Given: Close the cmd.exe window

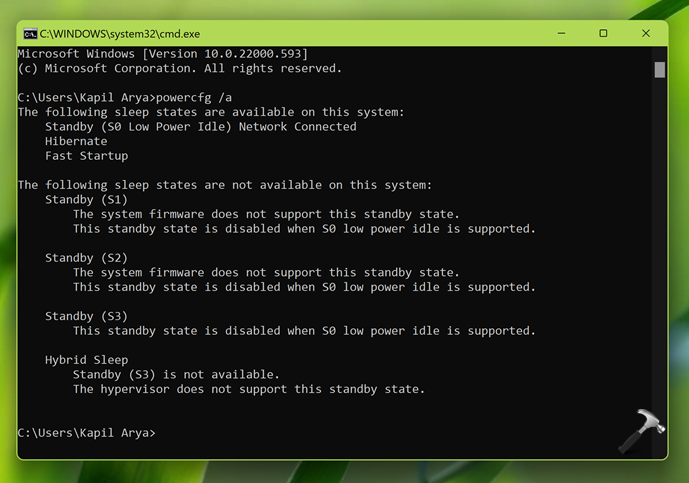Looking at the screenshot, I should (646, 33).
